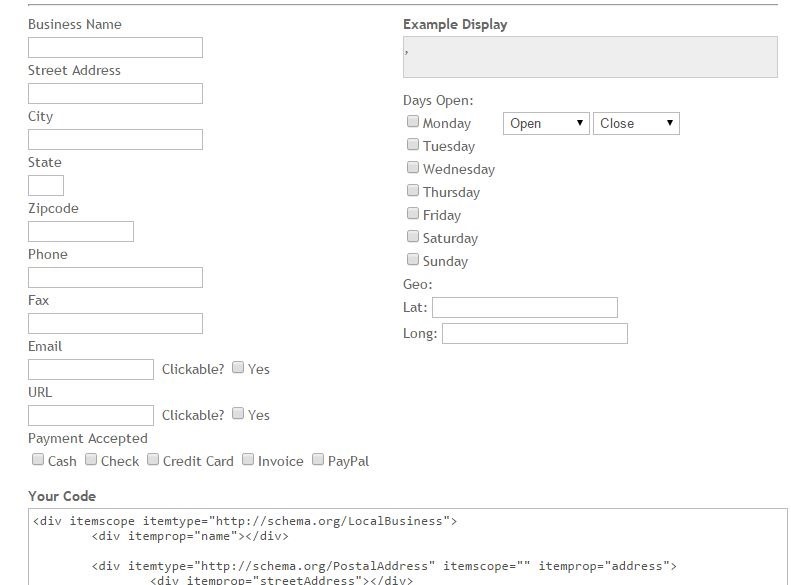Check the URL clickable Yes checkbox

click(238, 414)
